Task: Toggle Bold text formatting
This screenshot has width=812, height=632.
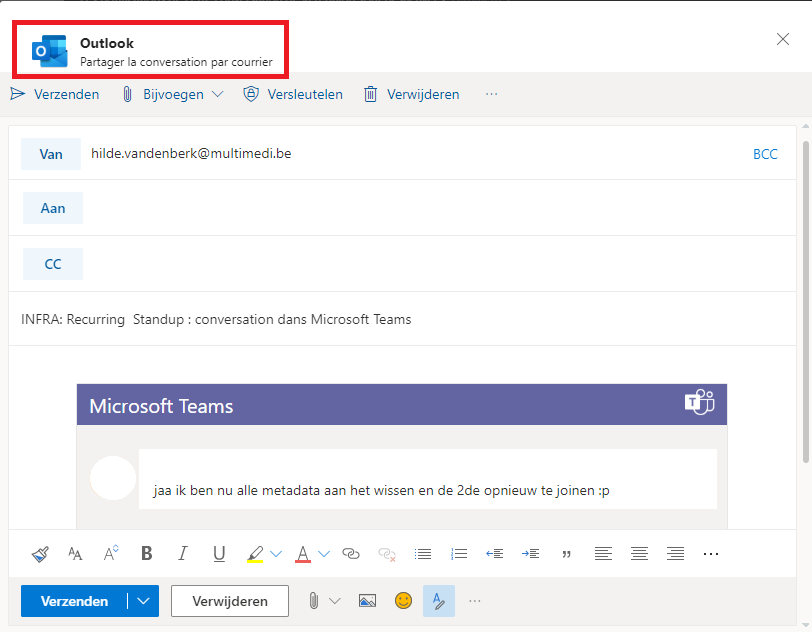Action: tap(147, 553)
